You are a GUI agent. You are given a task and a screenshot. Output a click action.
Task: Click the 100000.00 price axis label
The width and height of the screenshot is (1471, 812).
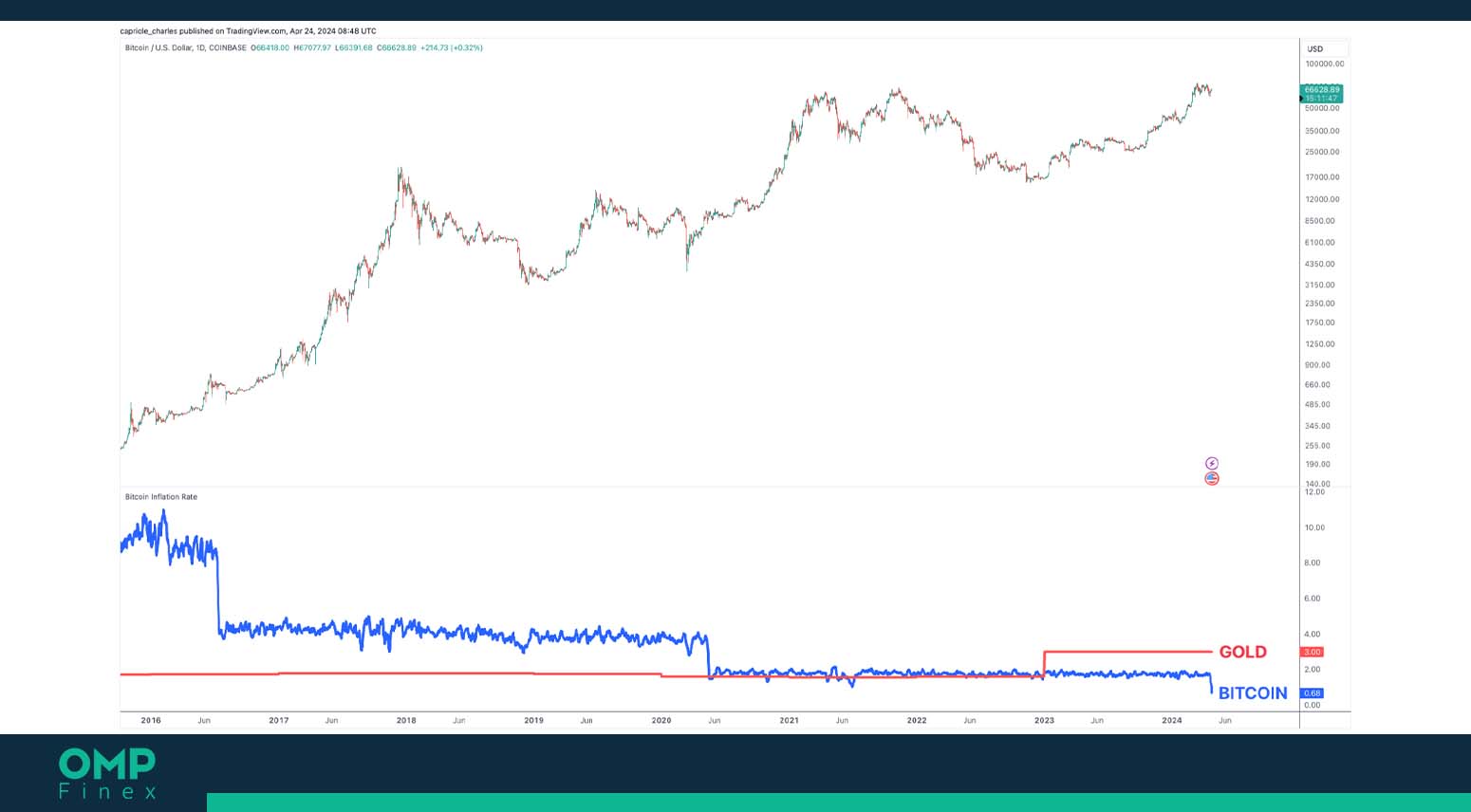pyautogui.click(x=1325, y=65)
